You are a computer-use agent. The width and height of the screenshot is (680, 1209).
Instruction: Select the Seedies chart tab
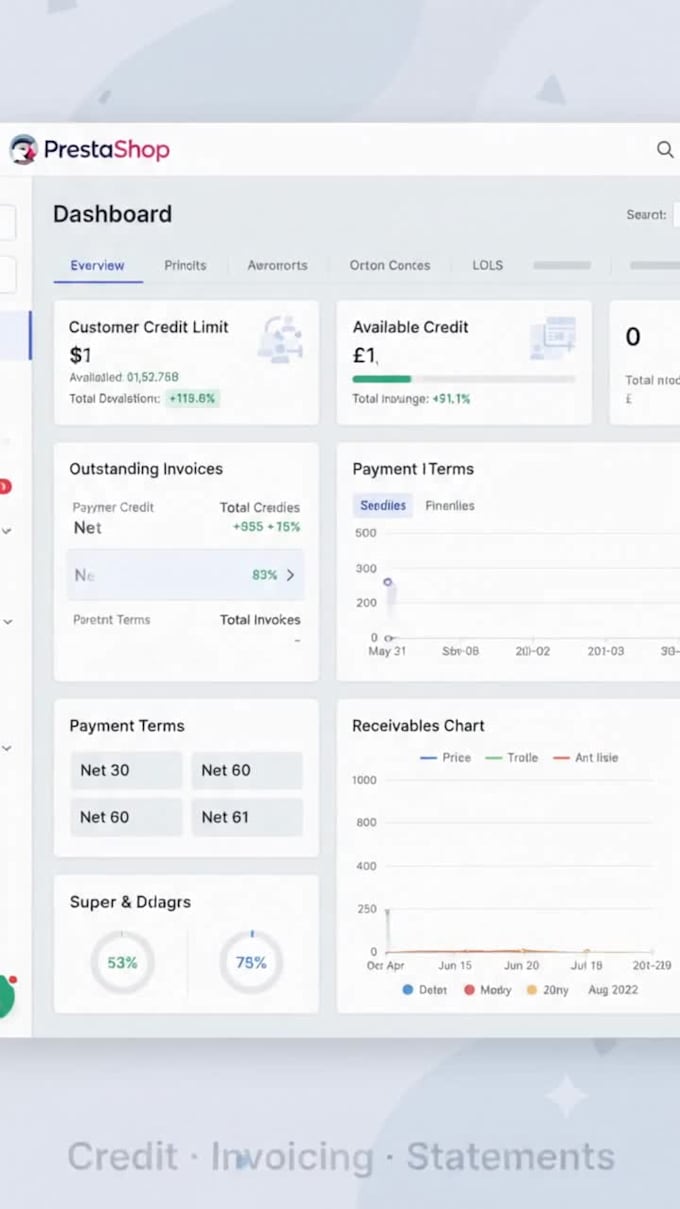[x=383, y=506]
